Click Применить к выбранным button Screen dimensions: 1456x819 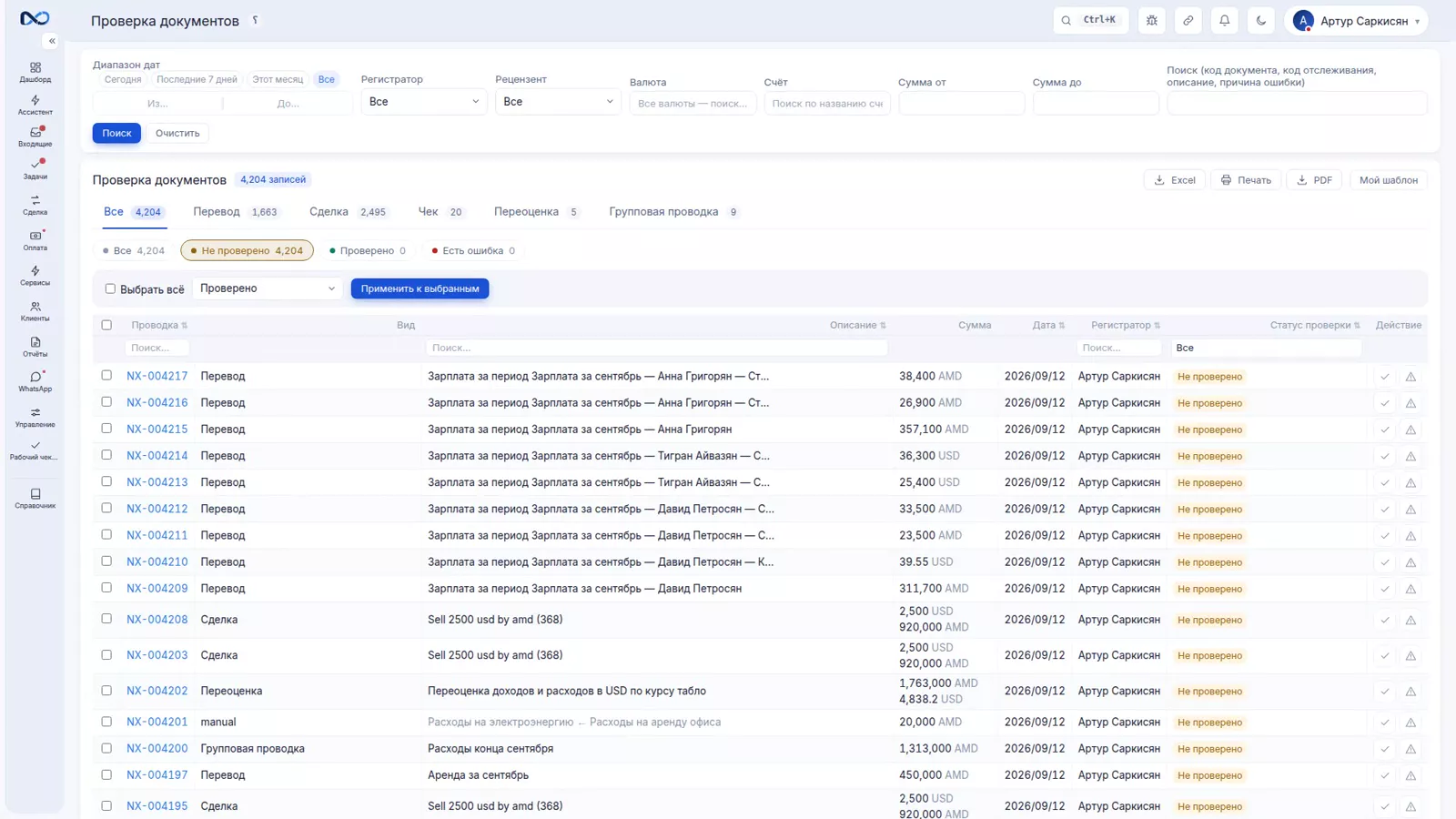(420, 288)
